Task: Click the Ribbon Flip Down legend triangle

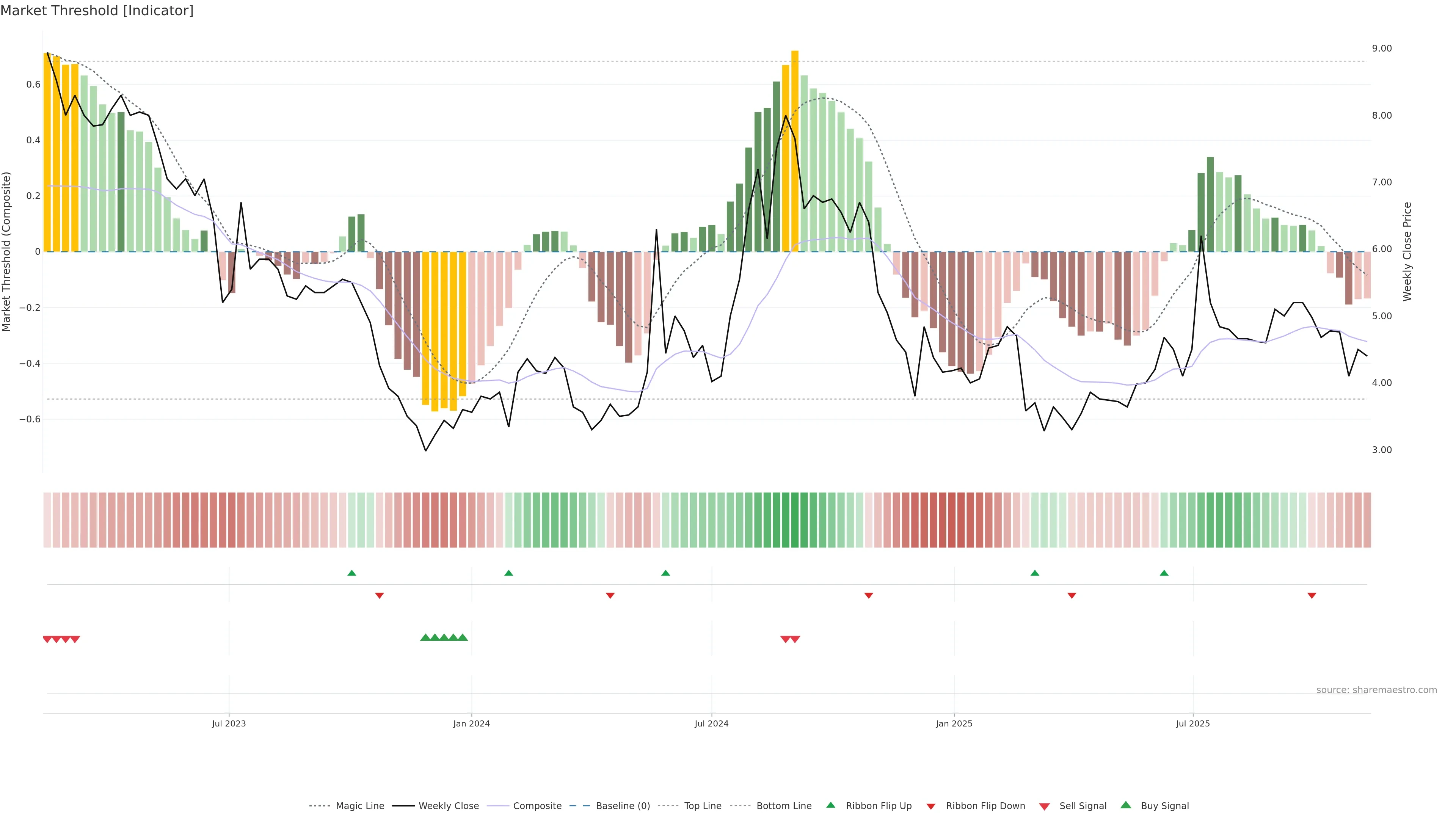Action: [x=931, y=806]
